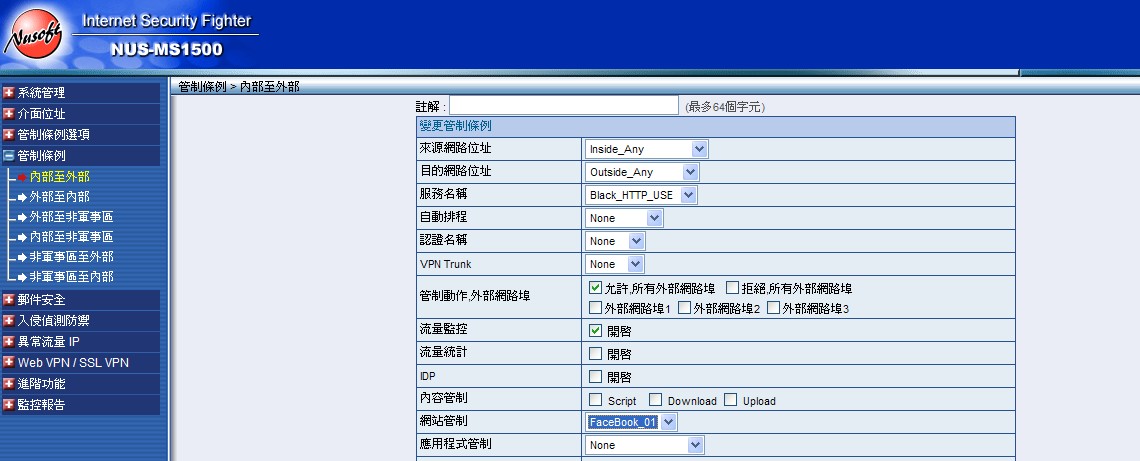Go to 非軍事區至內部 policy page
Image resolution: width=1140 pixels, height=461 pixels.
tap(71, 276)
